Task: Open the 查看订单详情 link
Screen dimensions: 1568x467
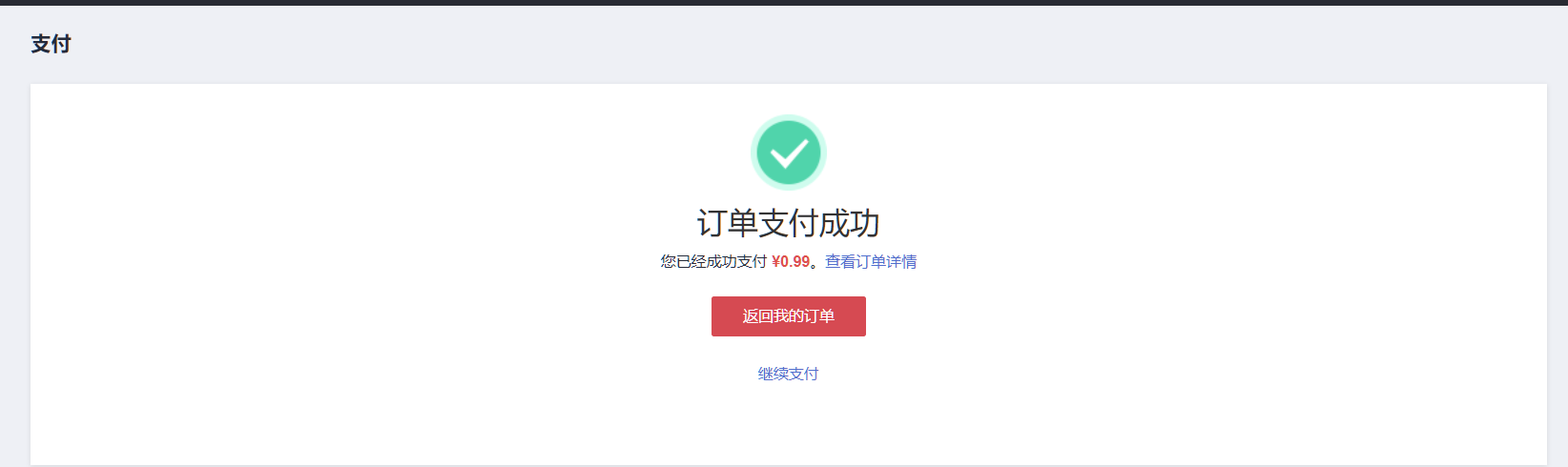Action: click(871, 261)
